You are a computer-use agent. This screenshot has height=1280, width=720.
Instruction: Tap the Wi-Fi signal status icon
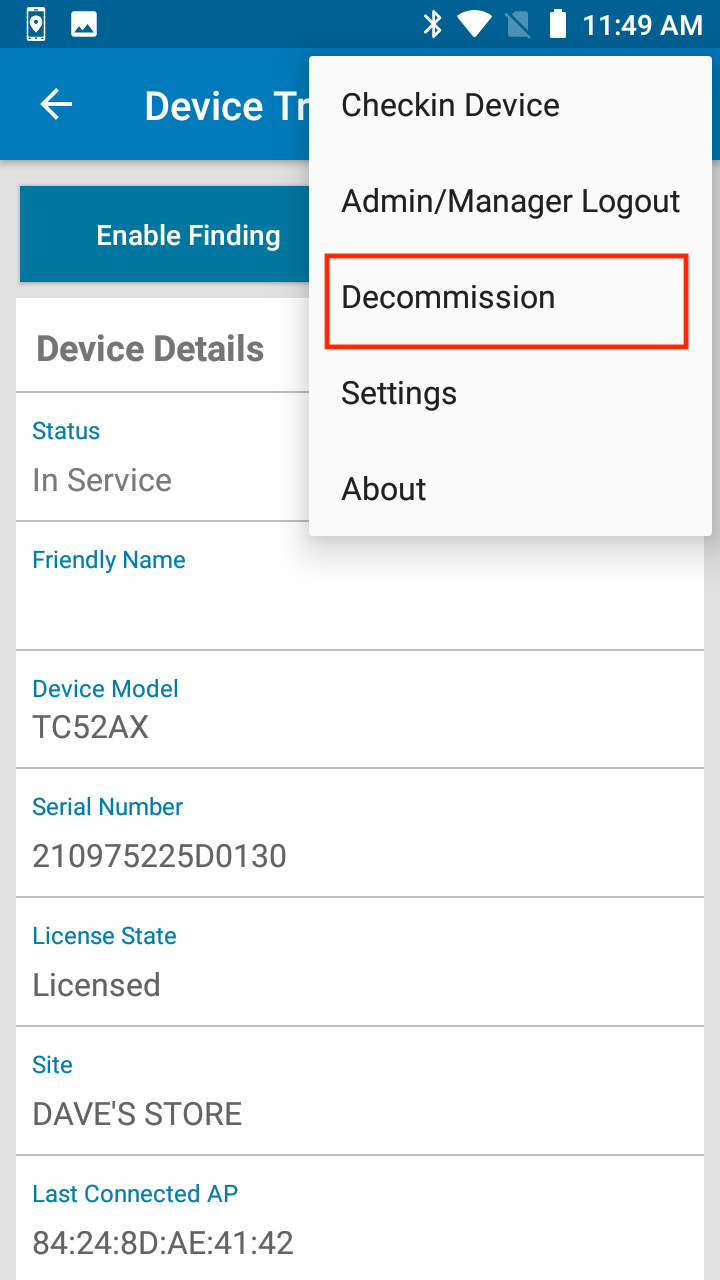click(475, 25)
